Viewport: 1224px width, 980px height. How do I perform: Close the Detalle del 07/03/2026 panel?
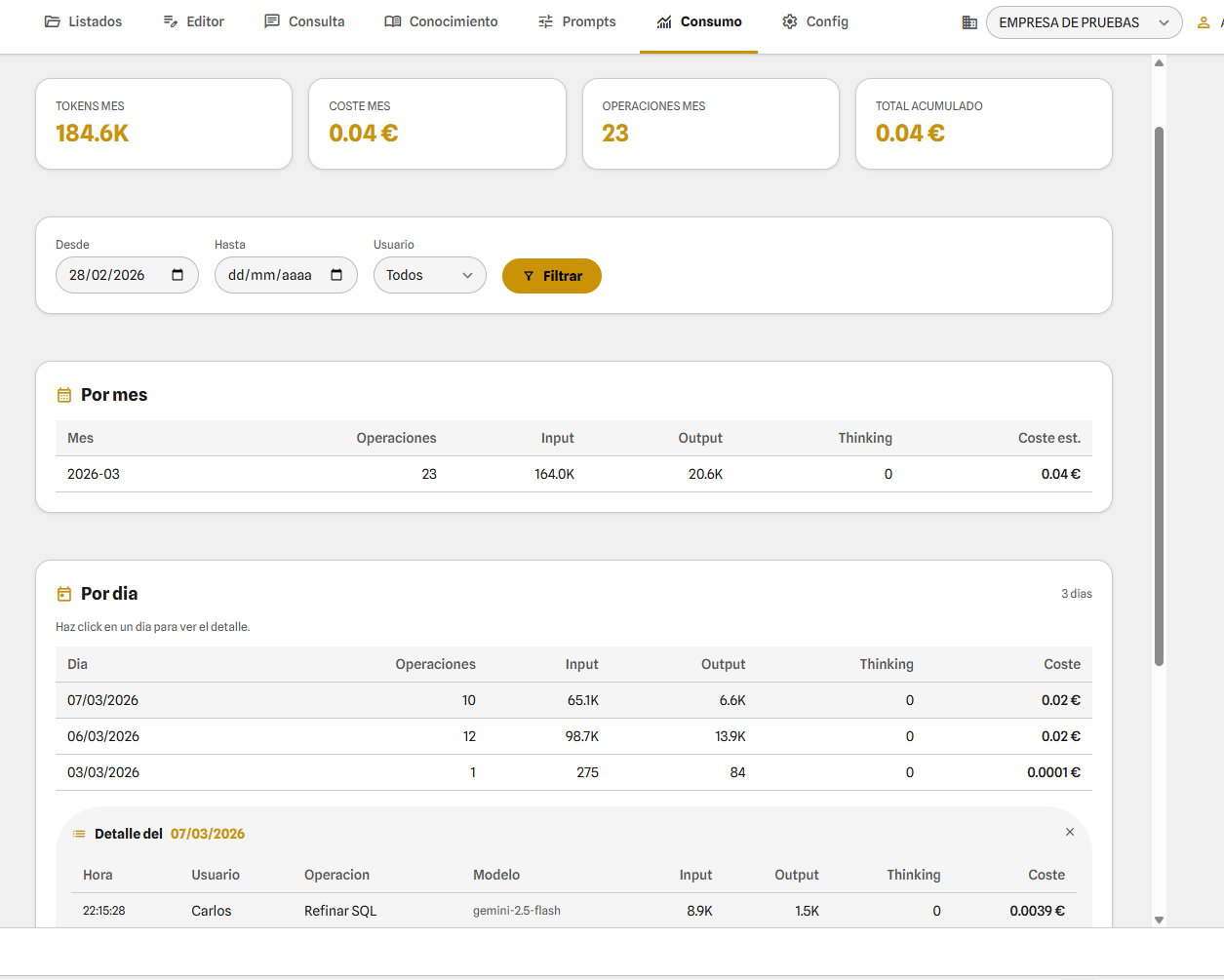pos(1070,832)
